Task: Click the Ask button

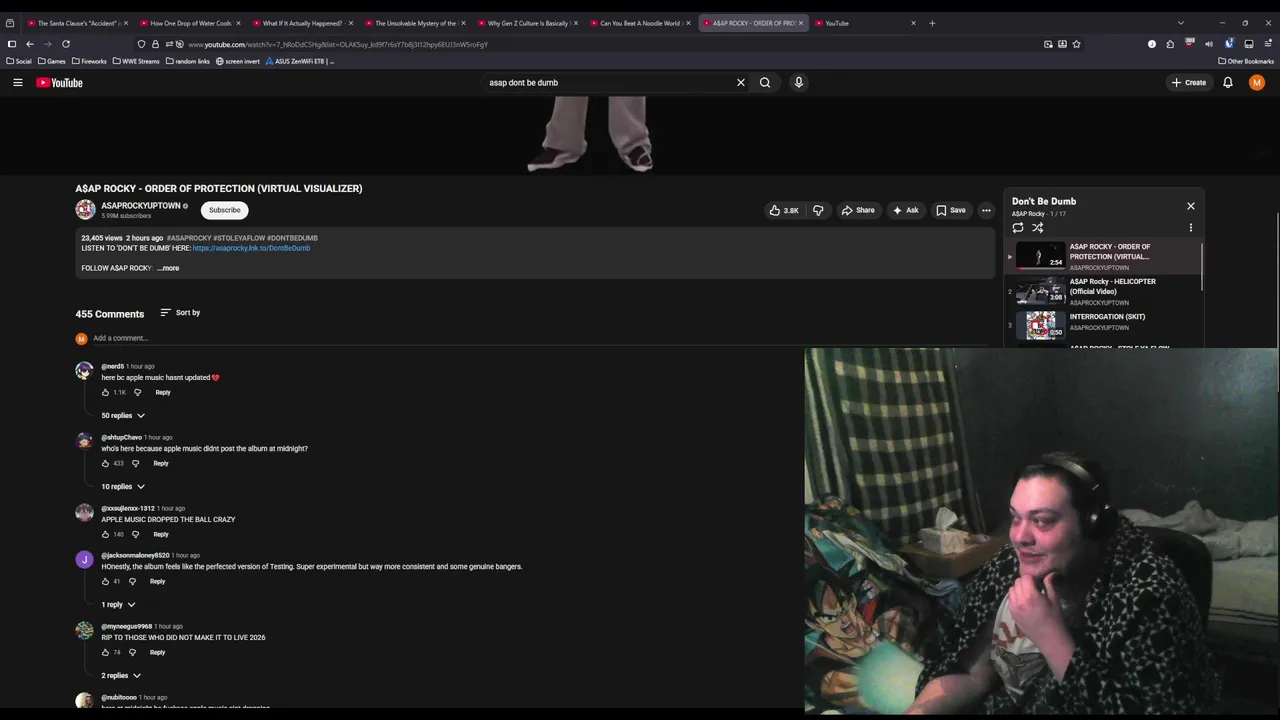Action: (x=906, y=210)
